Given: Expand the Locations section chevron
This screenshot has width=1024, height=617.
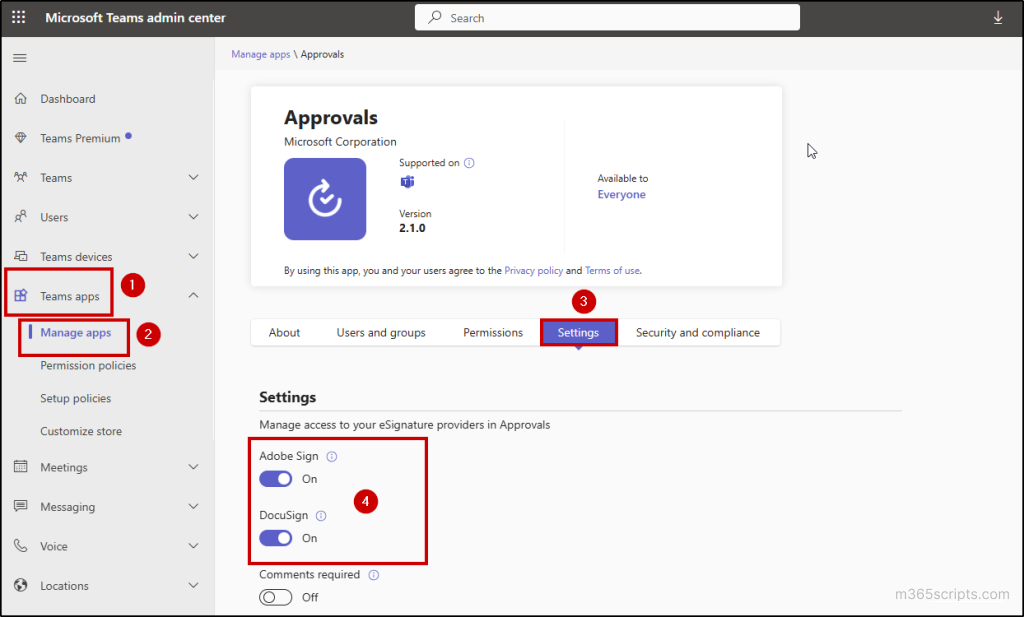Looking at the screenshot, I should click(x=193, y=586).
